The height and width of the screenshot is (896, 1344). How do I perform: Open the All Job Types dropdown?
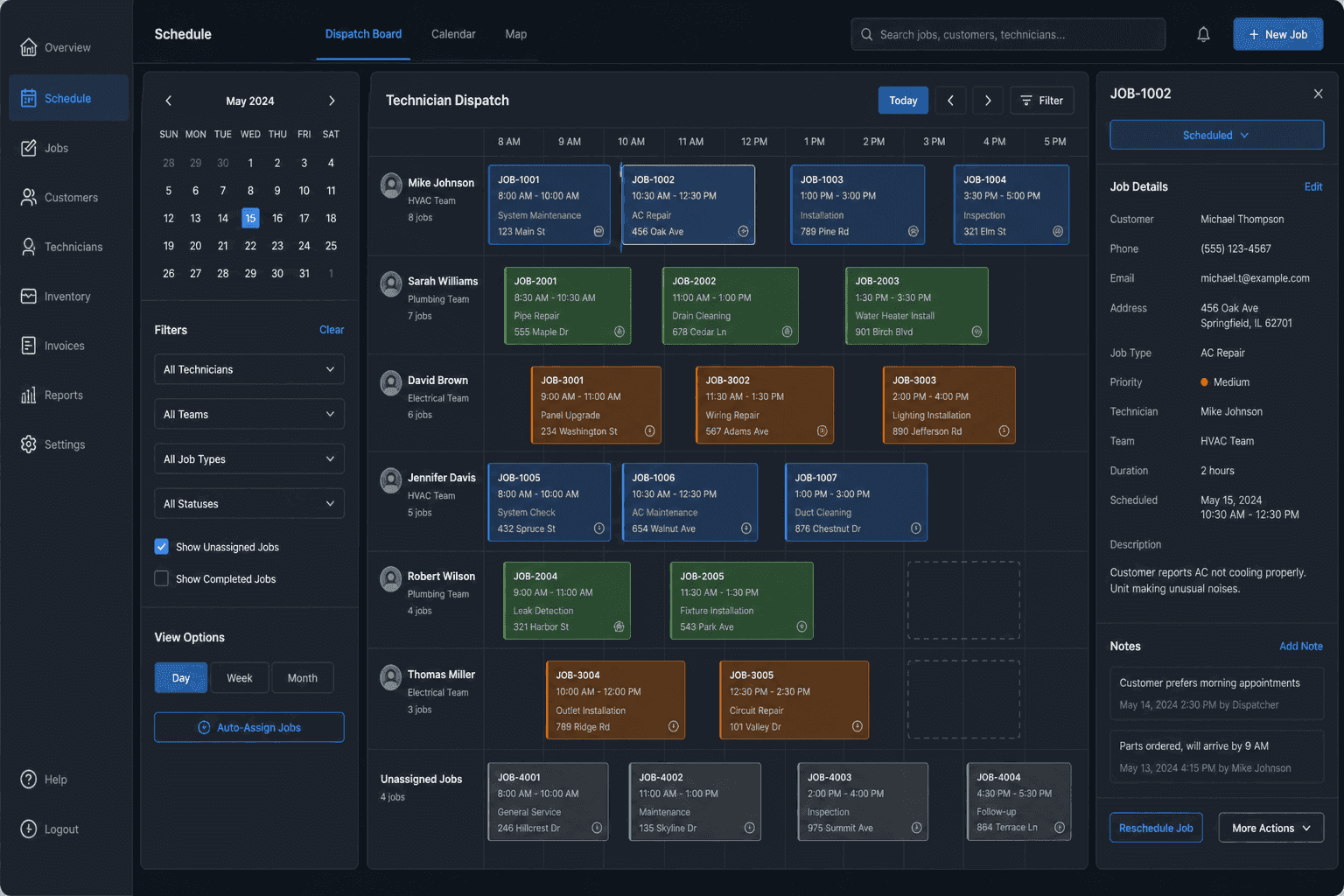coord(249,458)
